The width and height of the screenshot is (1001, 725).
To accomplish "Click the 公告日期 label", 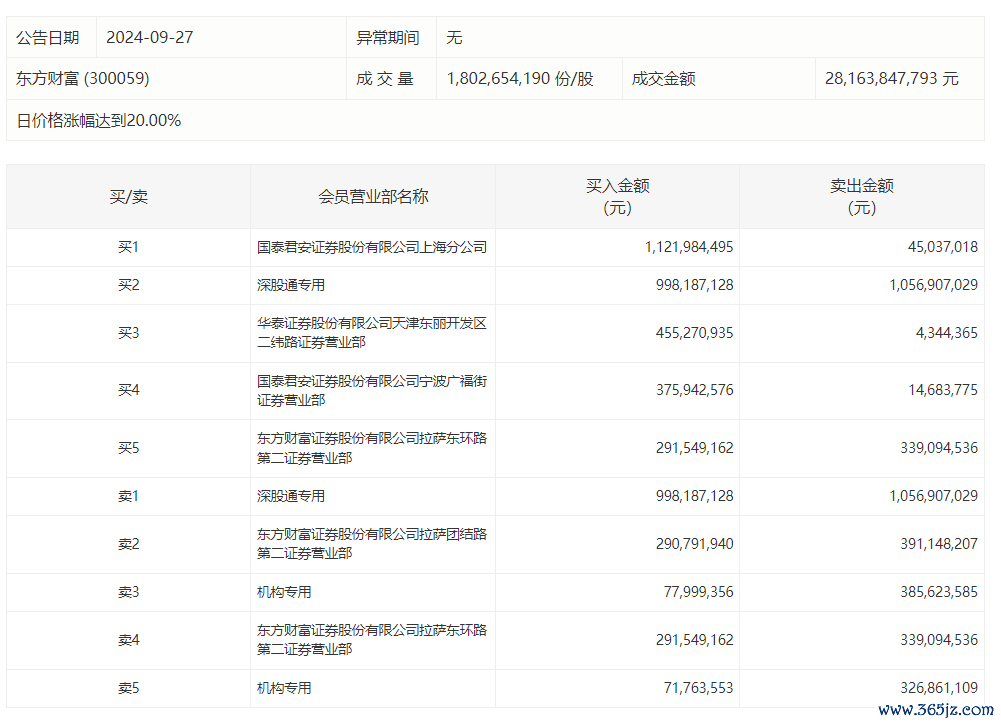I will tap(48, 38).
